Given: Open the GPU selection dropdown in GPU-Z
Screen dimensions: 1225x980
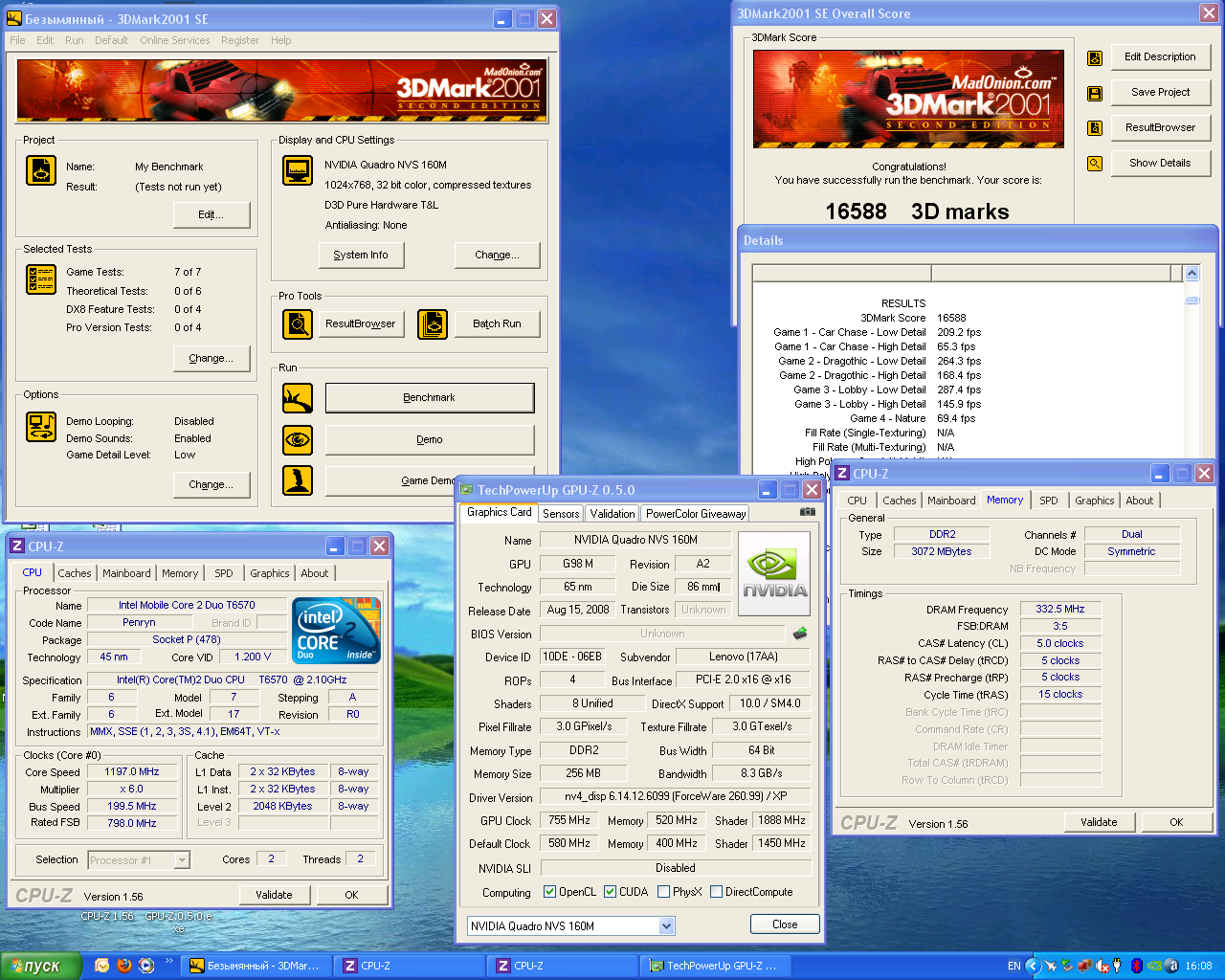Looking at the screenshot, I should tap(667, 925).
